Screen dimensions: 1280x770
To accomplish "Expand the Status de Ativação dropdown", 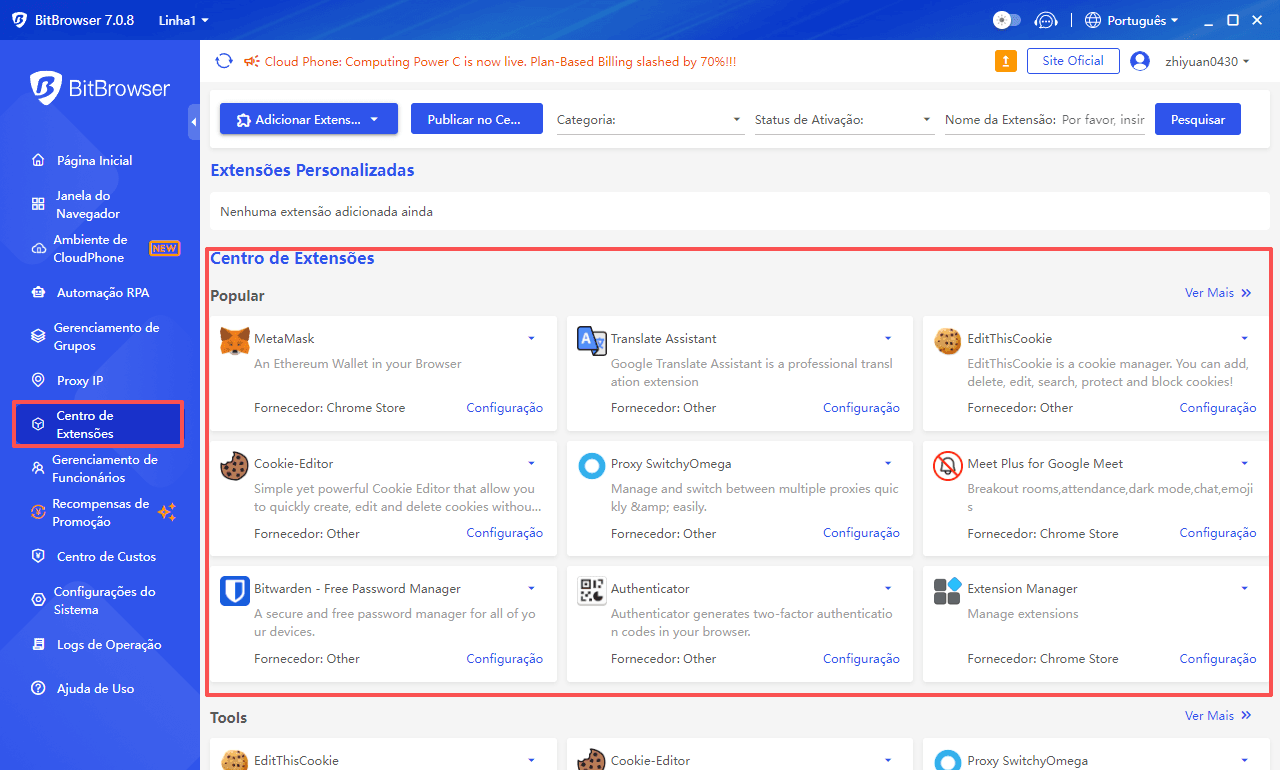I will (843, 119).
